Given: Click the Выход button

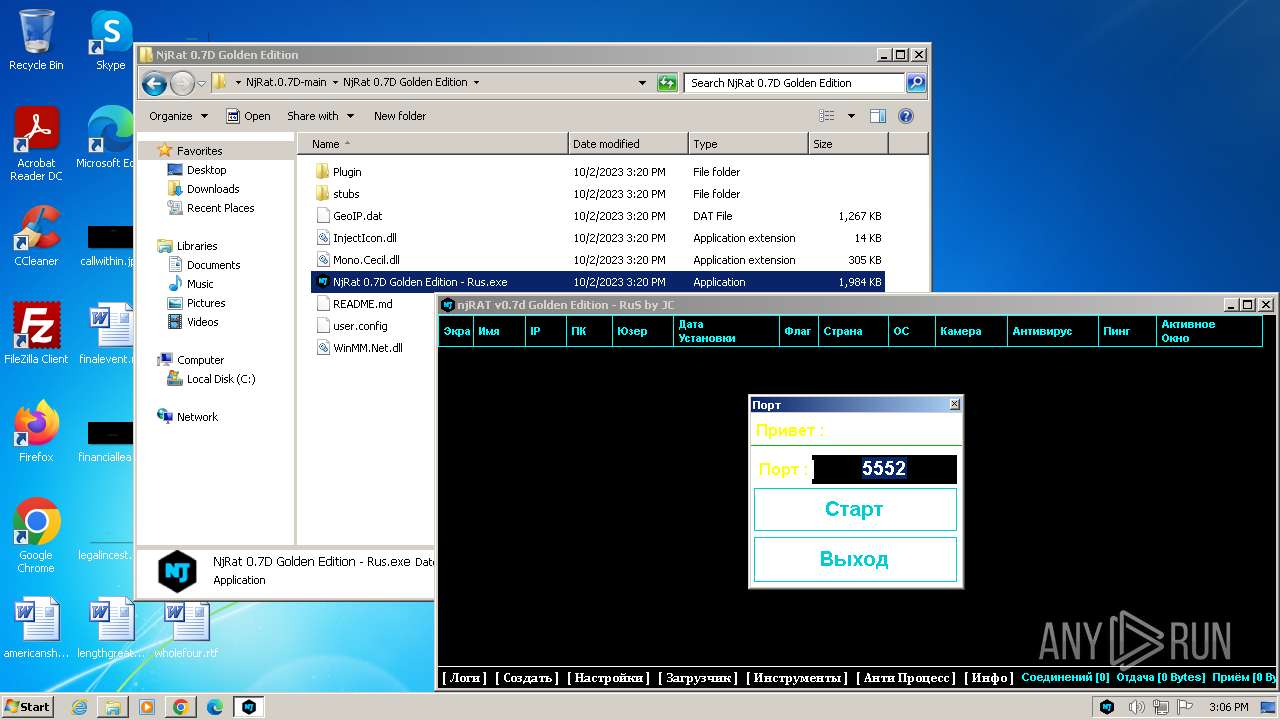Looking at the screenshot, I should click(855, 559).
